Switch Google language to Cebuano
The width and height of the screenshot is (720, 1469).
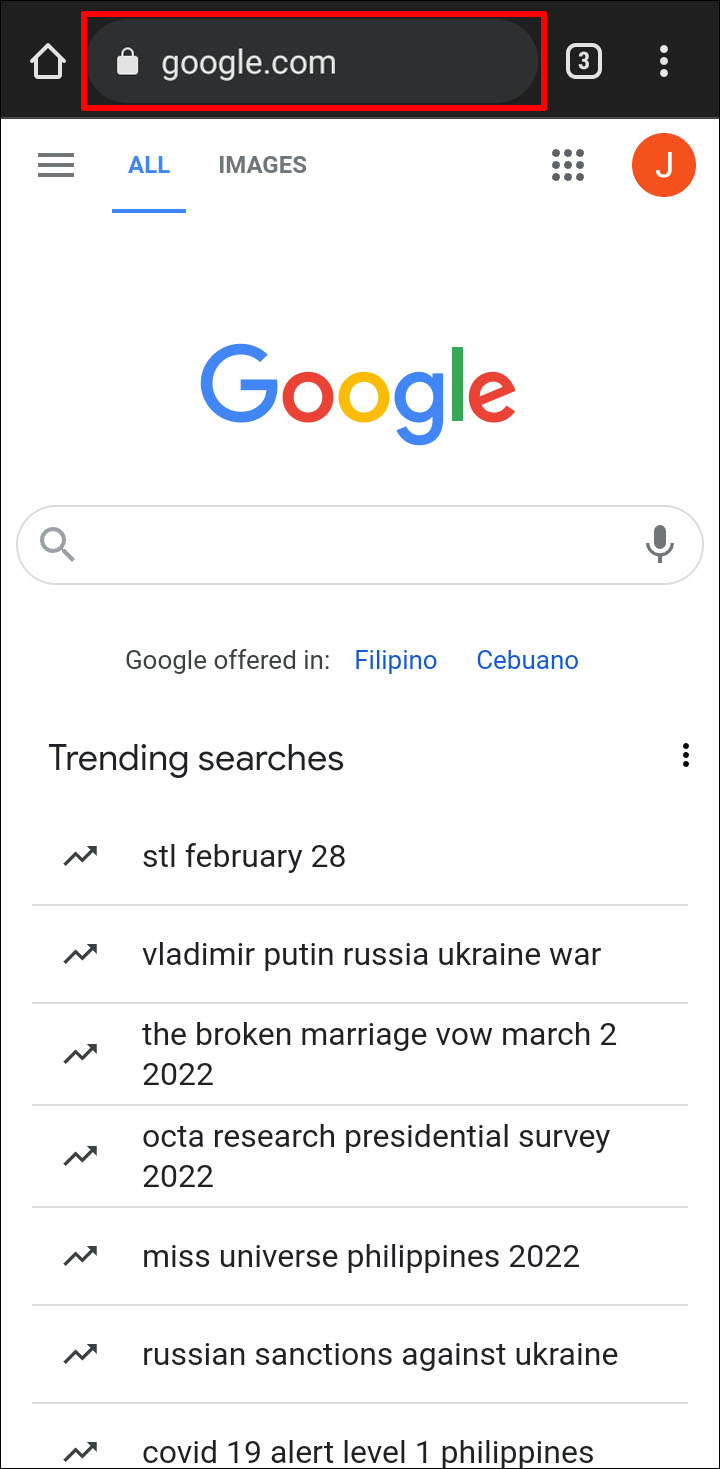coord(527,661)
